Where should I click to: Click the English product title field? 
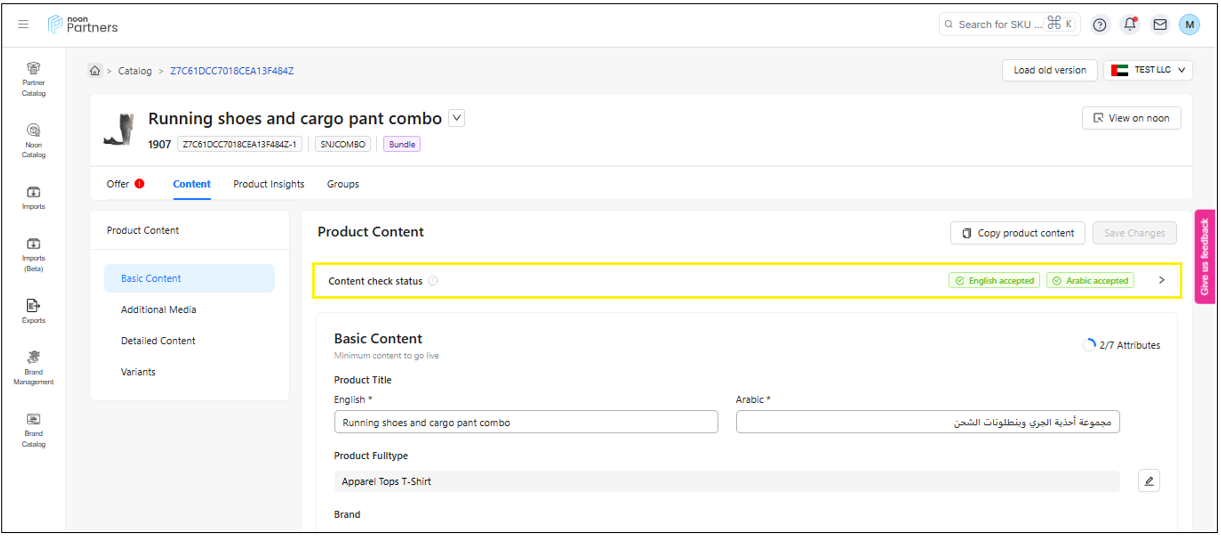click(526, 423)
